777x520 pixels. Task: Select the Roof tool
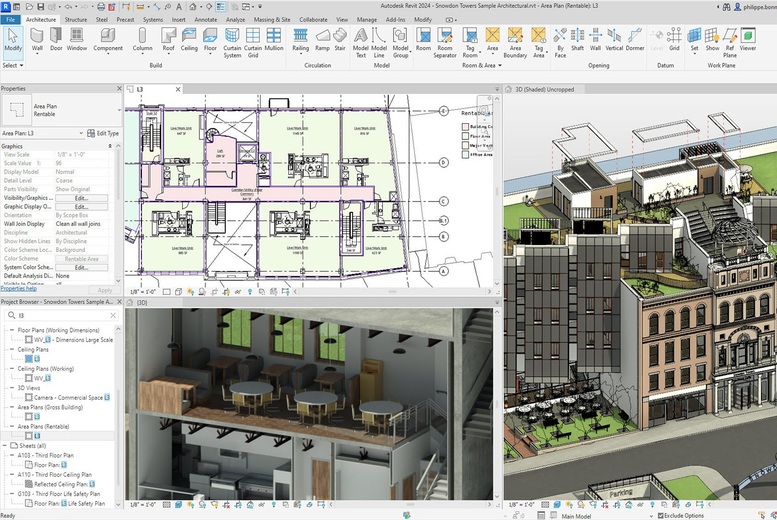click(168, 40)
